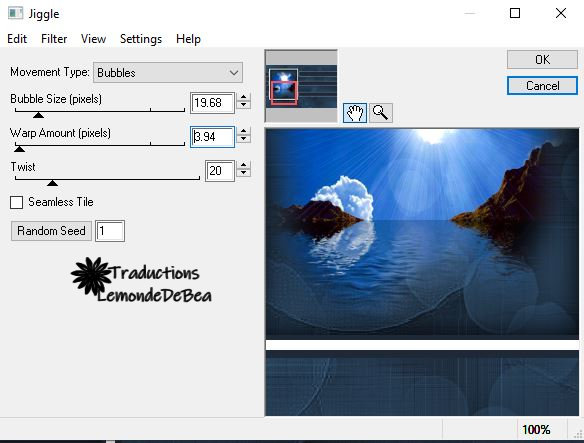Screen dimensions: 584x443
Task: Decrease Warp Amount with down arrow
Action: click(x=244, y=139)
